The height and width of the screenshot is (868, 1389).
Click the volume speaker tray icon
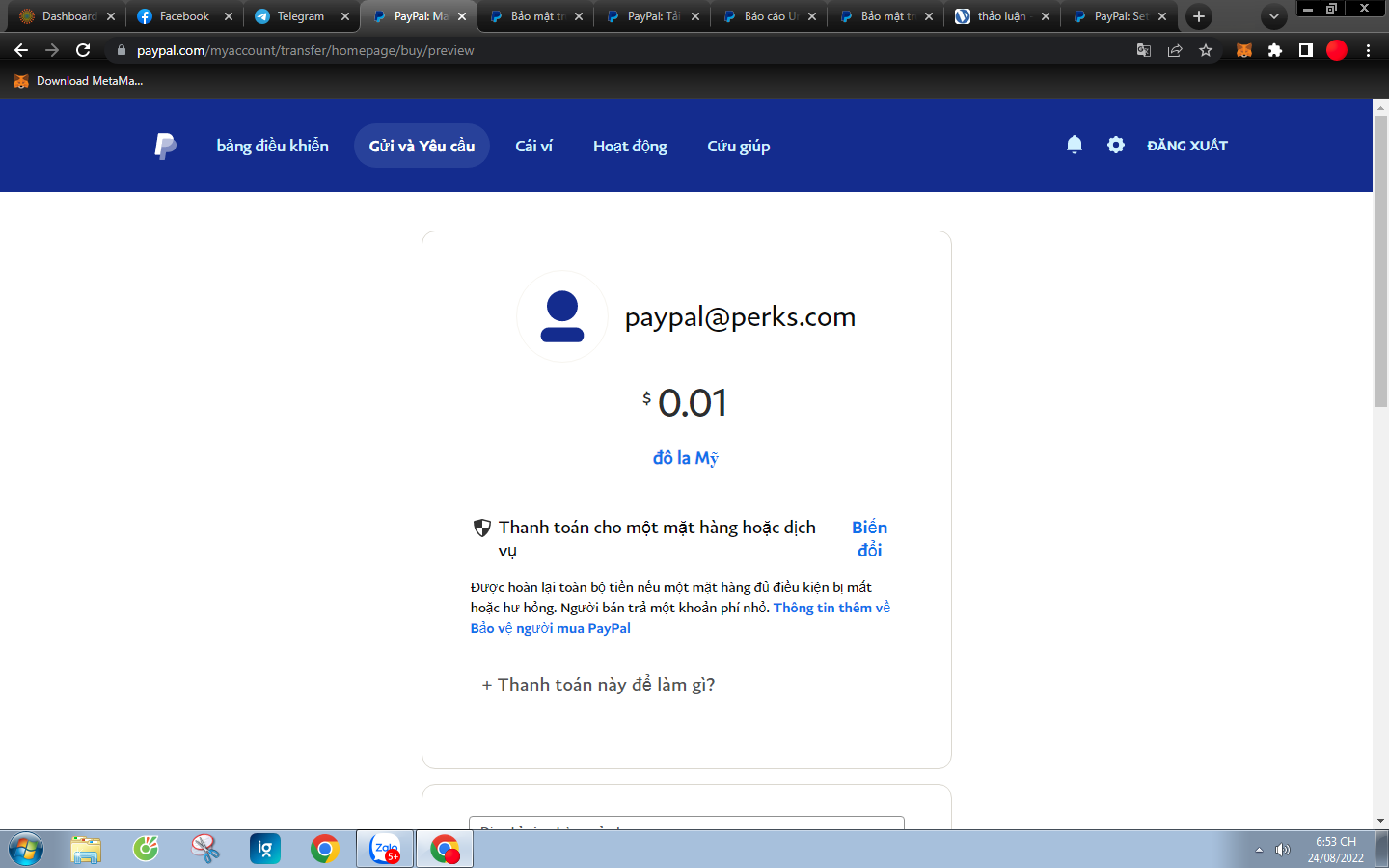(x=1283, y=850)
